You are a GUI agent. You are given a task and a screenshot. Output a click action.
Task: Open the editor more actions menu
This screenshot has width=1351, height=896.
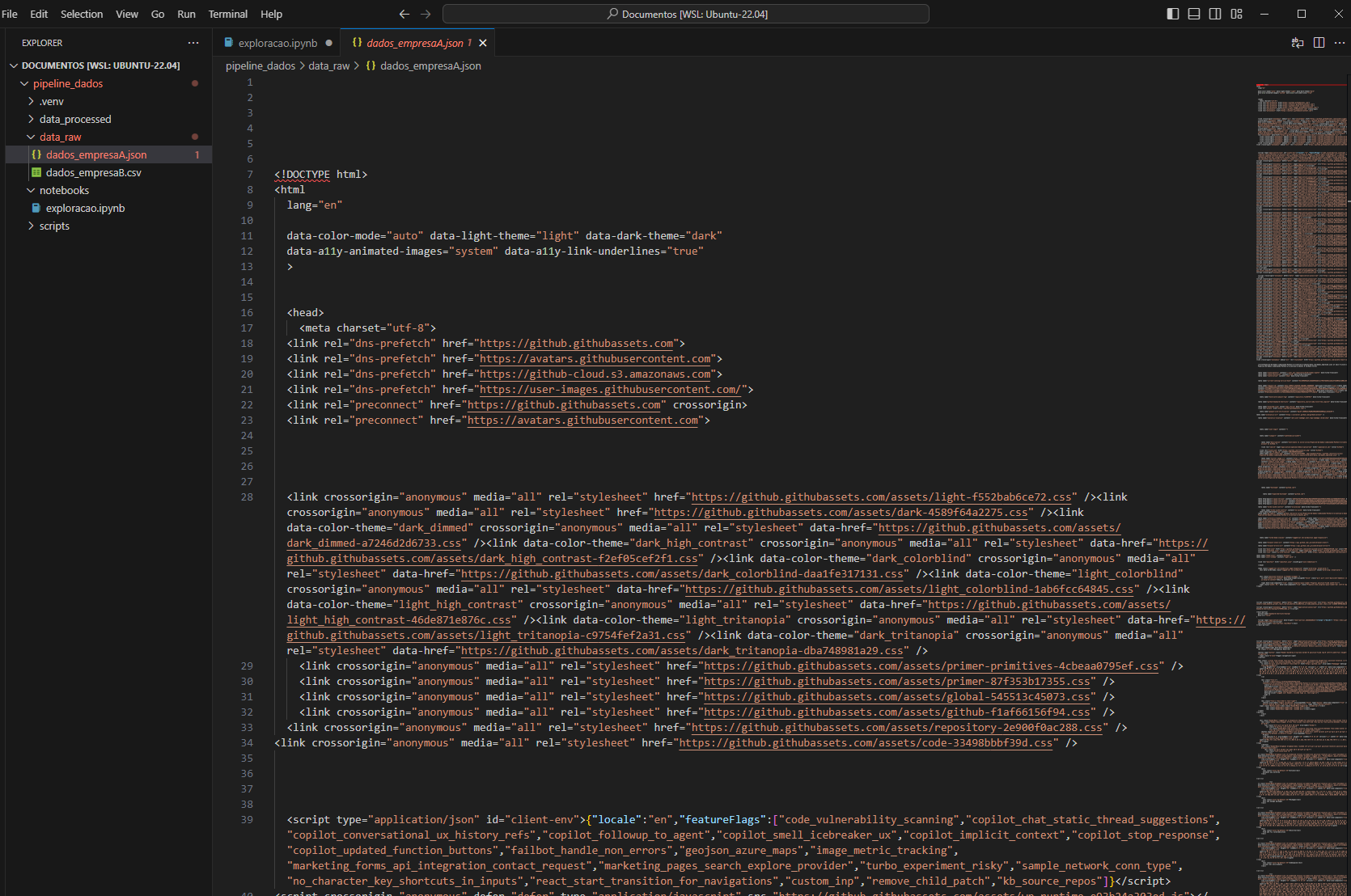pos(1340,43)
